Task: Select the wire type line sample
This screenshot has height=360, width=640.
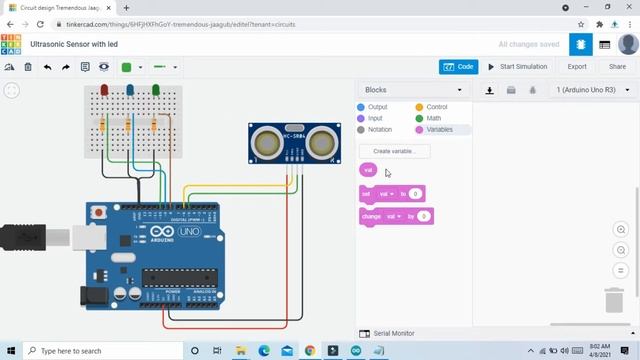Action: click(160, 67)
